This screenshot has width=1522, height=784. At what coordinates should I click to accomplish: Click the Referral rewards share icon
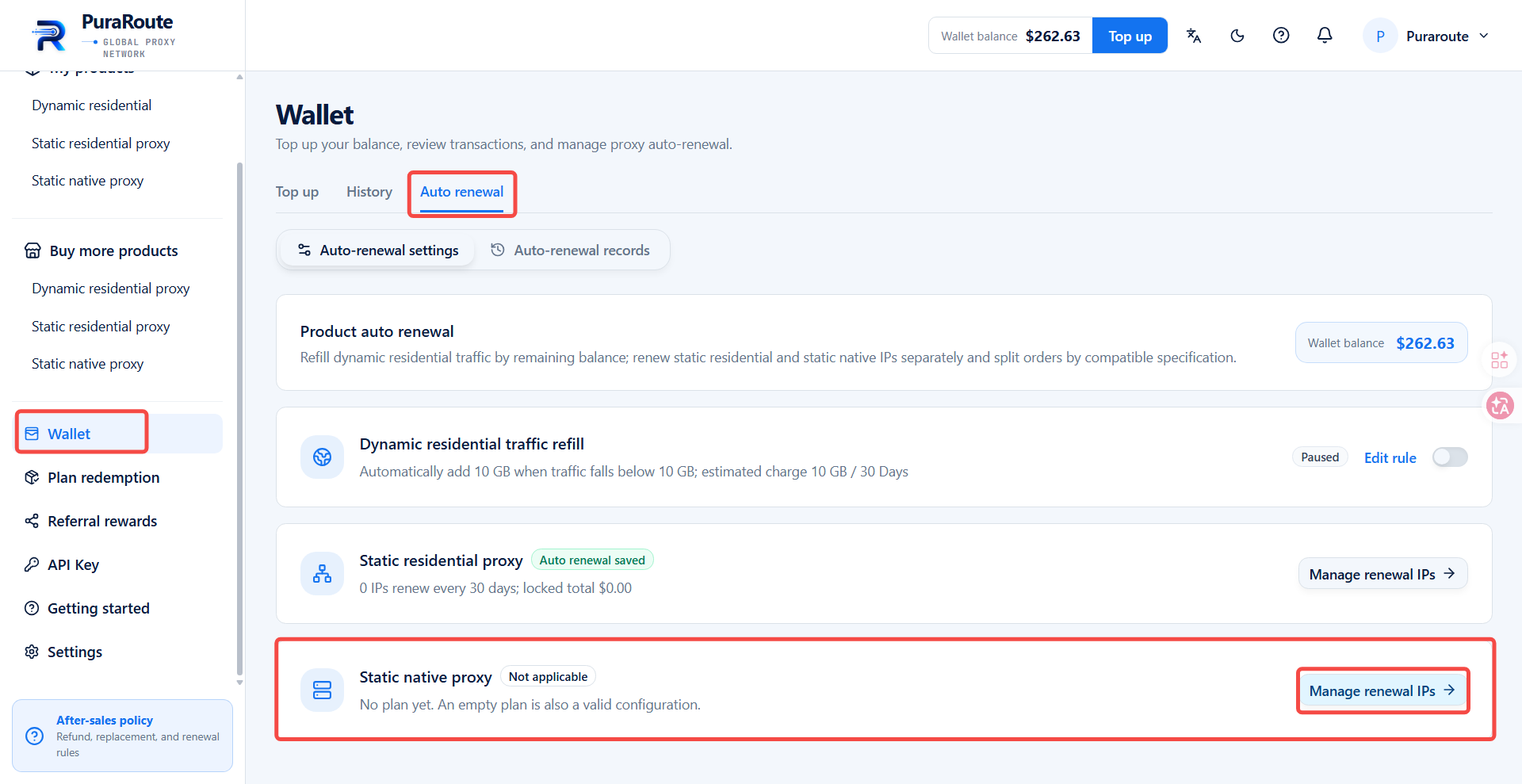pyautogui.click(x=32, y=521)
